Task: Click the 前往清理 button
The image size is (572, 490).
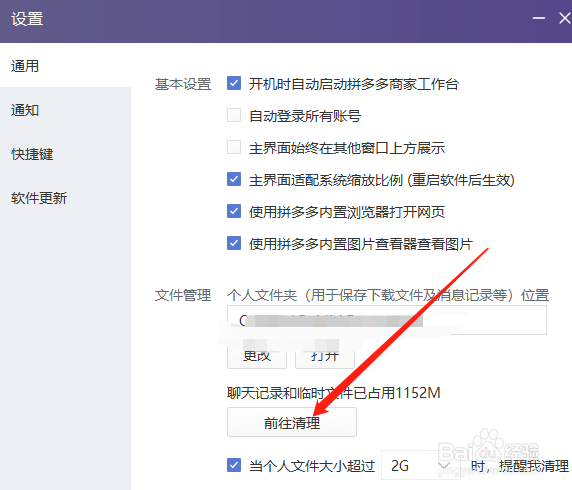Action: point(292,423)
